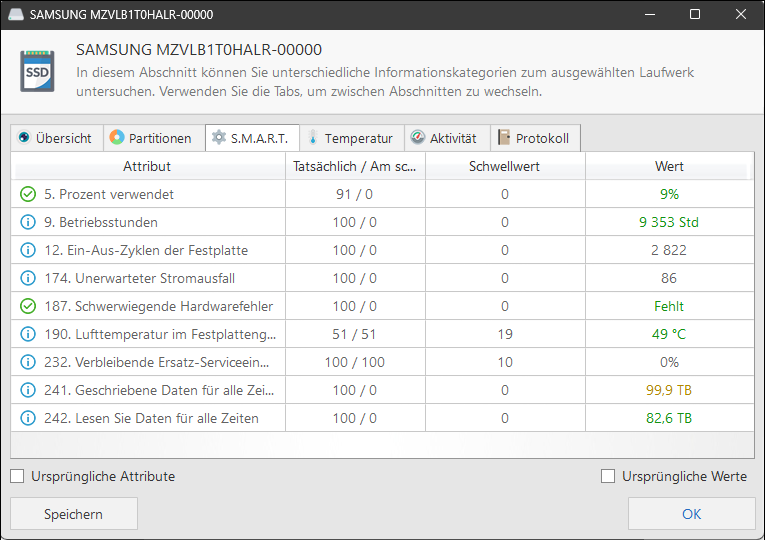
Task: Sort by the Schwellwert column header
Action: point(504,166)
